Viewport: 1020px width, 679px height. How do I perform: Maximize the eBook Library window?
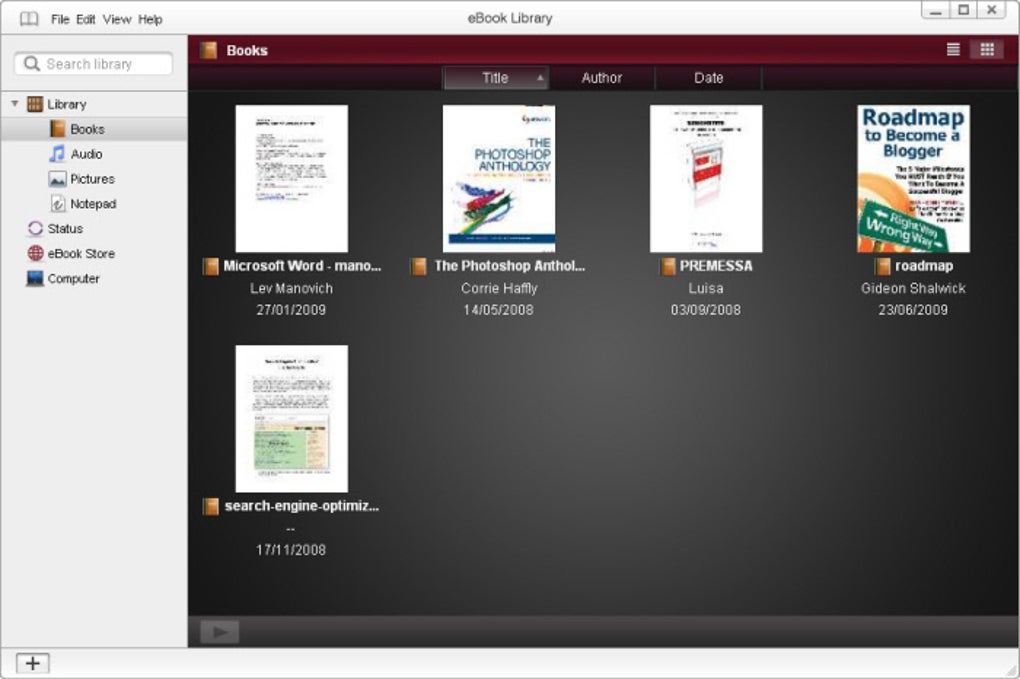coord(963,10)
